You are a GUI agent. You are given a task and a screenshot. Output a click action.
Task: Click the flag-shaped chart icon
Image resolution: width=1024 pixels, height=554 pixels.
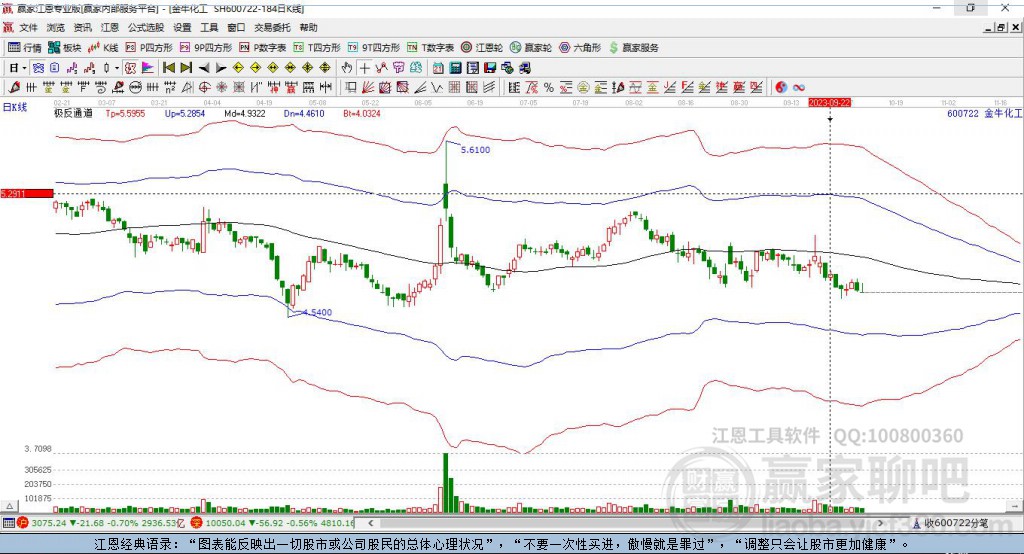[x=148, y=68]
